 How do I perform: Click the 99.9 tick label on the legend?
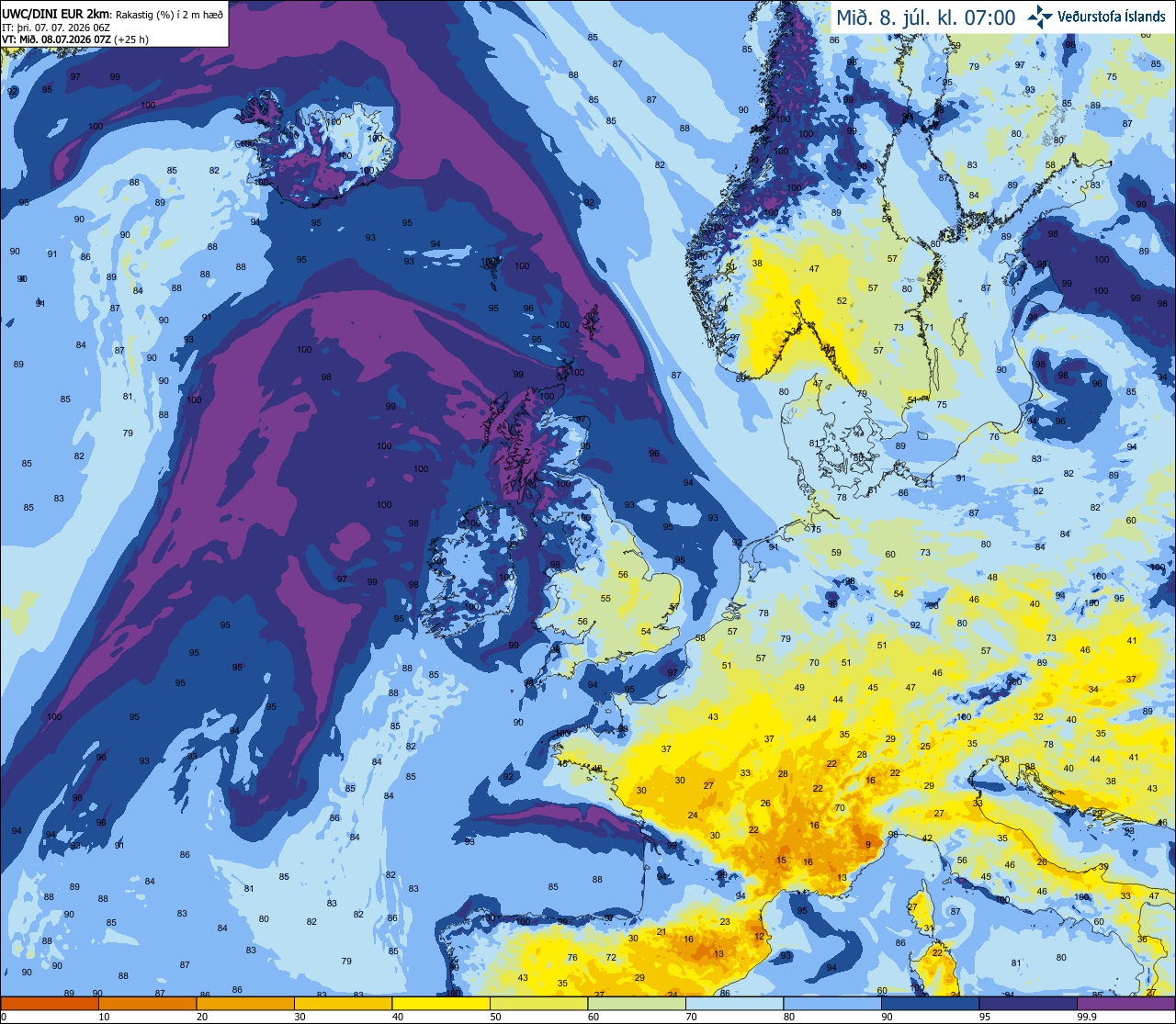point(1087,1017)
